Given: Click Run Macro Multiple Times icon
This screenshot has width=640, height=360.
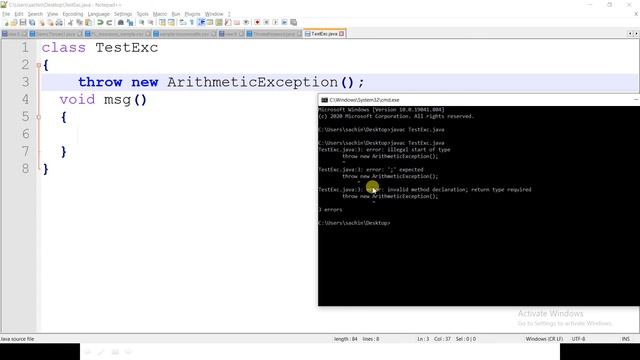Looking at the screenshot, I should (284, 22).
